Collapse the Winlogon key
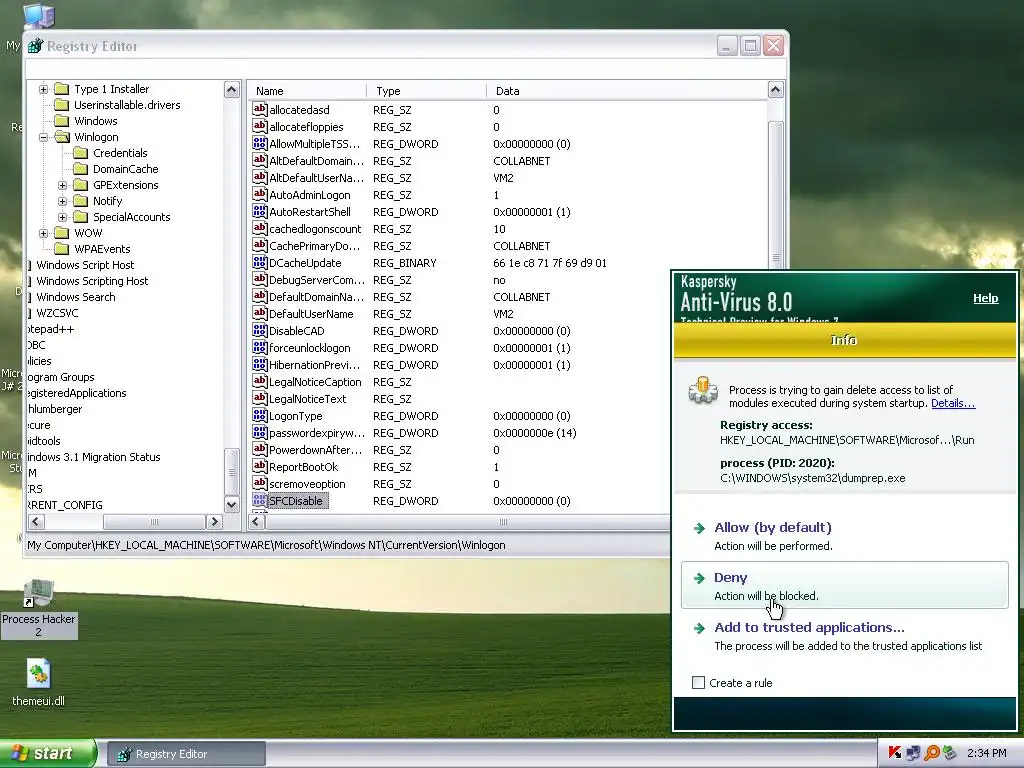Screen dimensions: 1024x768 coord(43,137)
